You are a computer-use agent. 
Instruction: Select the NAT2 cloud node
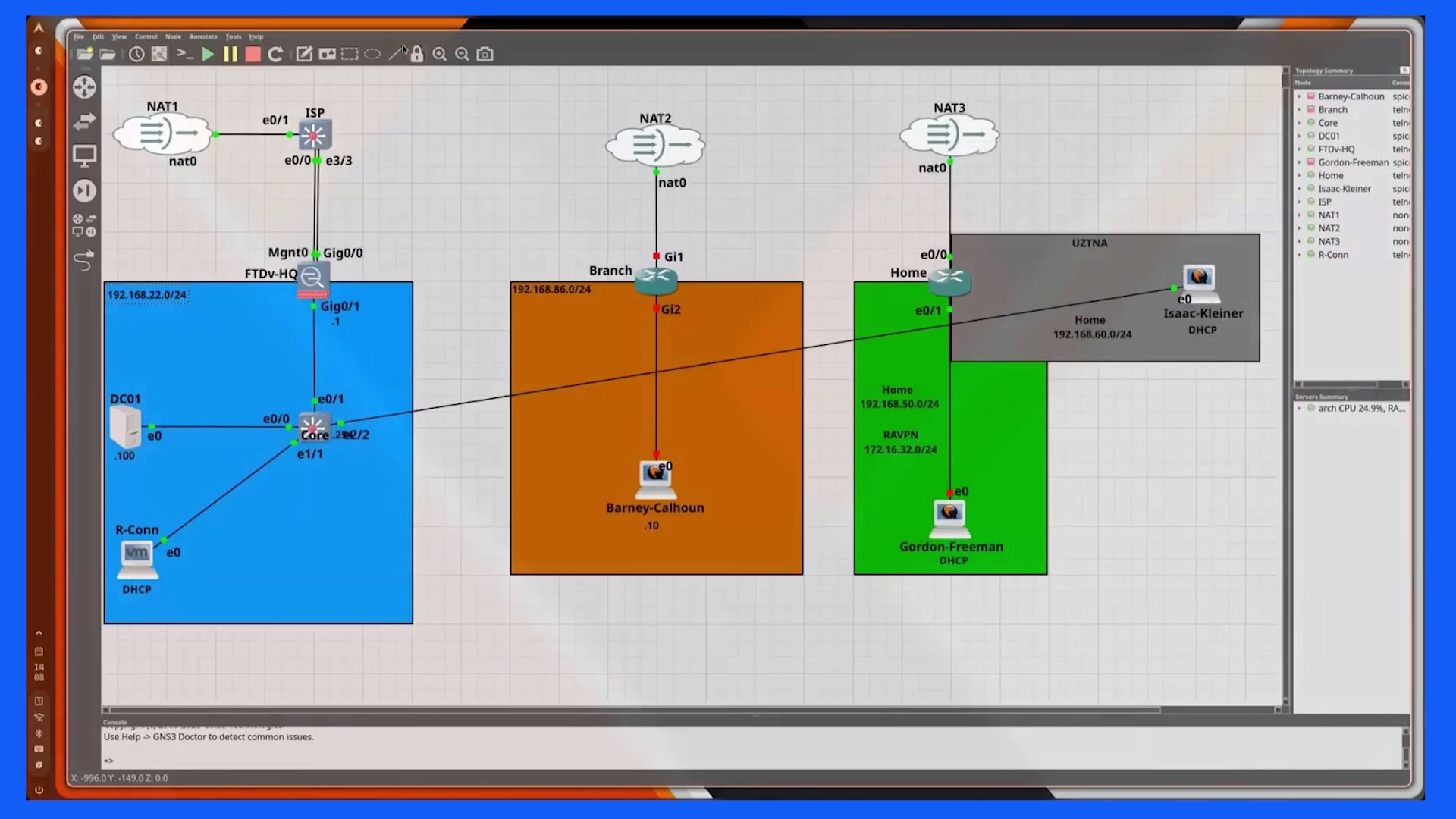tap(655, 145)
